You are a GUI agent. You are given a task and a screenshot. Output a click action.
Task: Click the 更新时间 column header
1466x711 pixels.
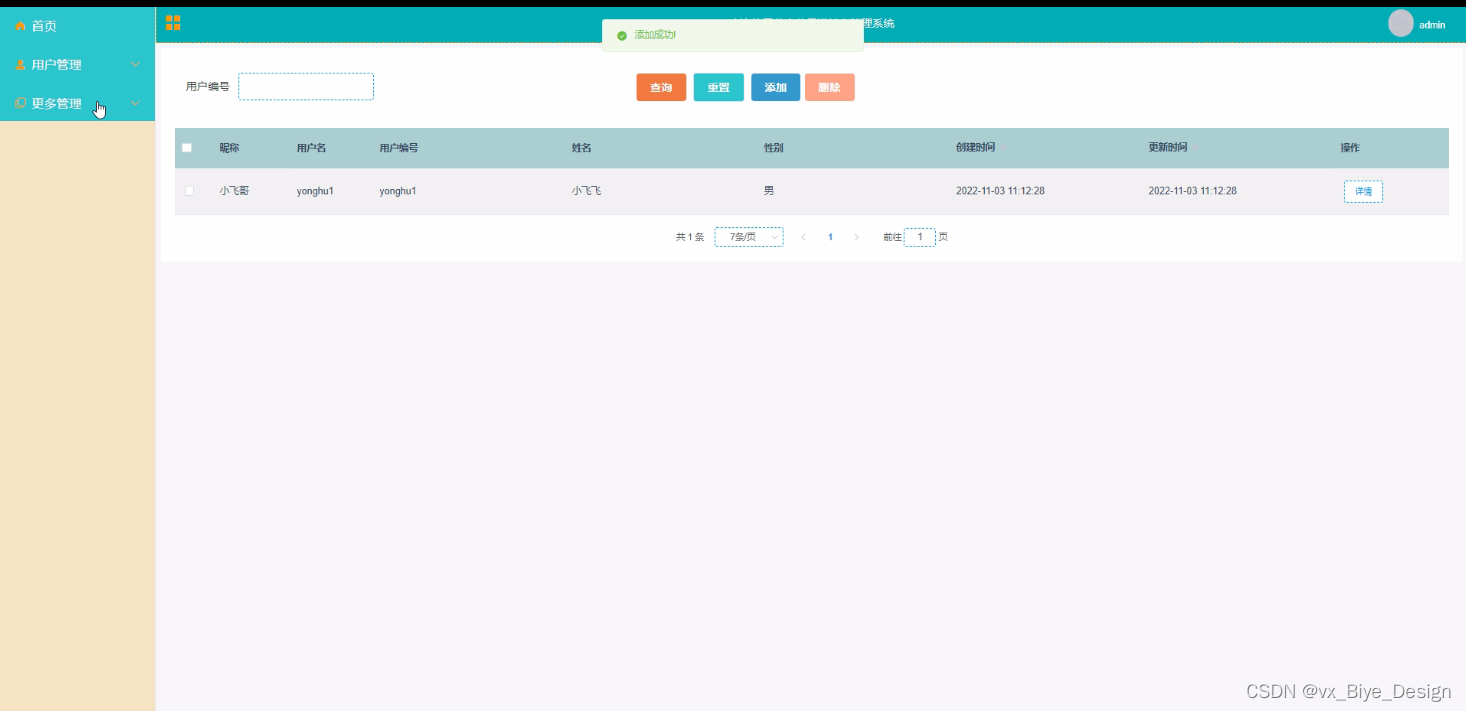point(1168,148)
